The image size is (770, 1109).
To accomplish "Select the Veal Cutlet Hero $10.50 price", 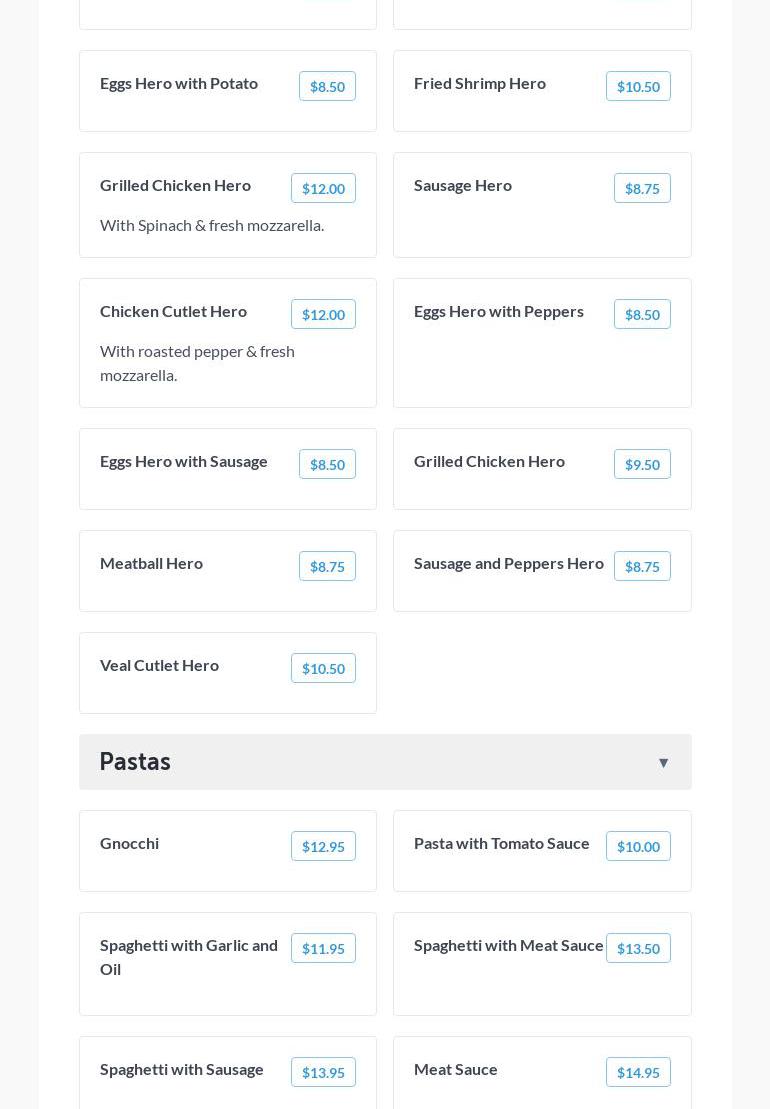I will (x=323, y=669).
